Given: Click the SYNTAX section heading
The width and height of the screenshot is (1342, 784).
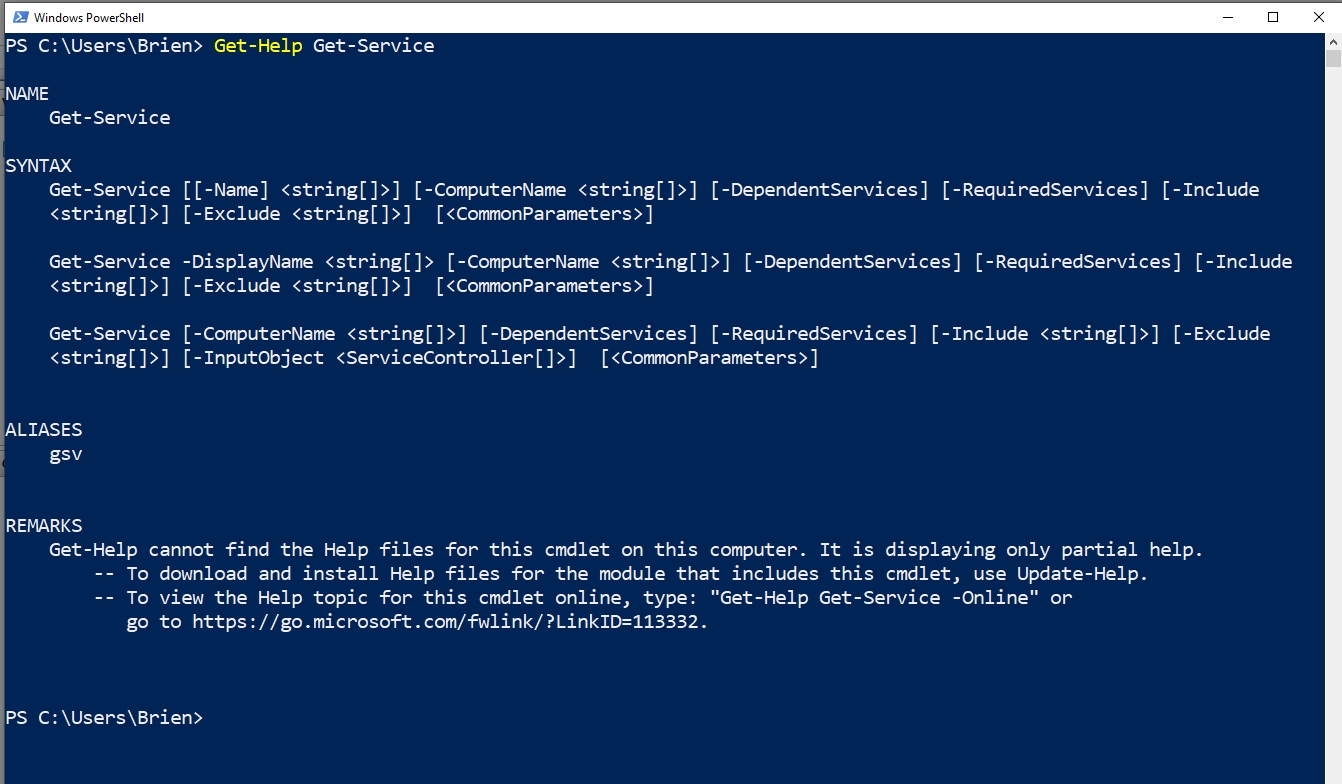Looking at the screenshot, I should click(38, 166).
